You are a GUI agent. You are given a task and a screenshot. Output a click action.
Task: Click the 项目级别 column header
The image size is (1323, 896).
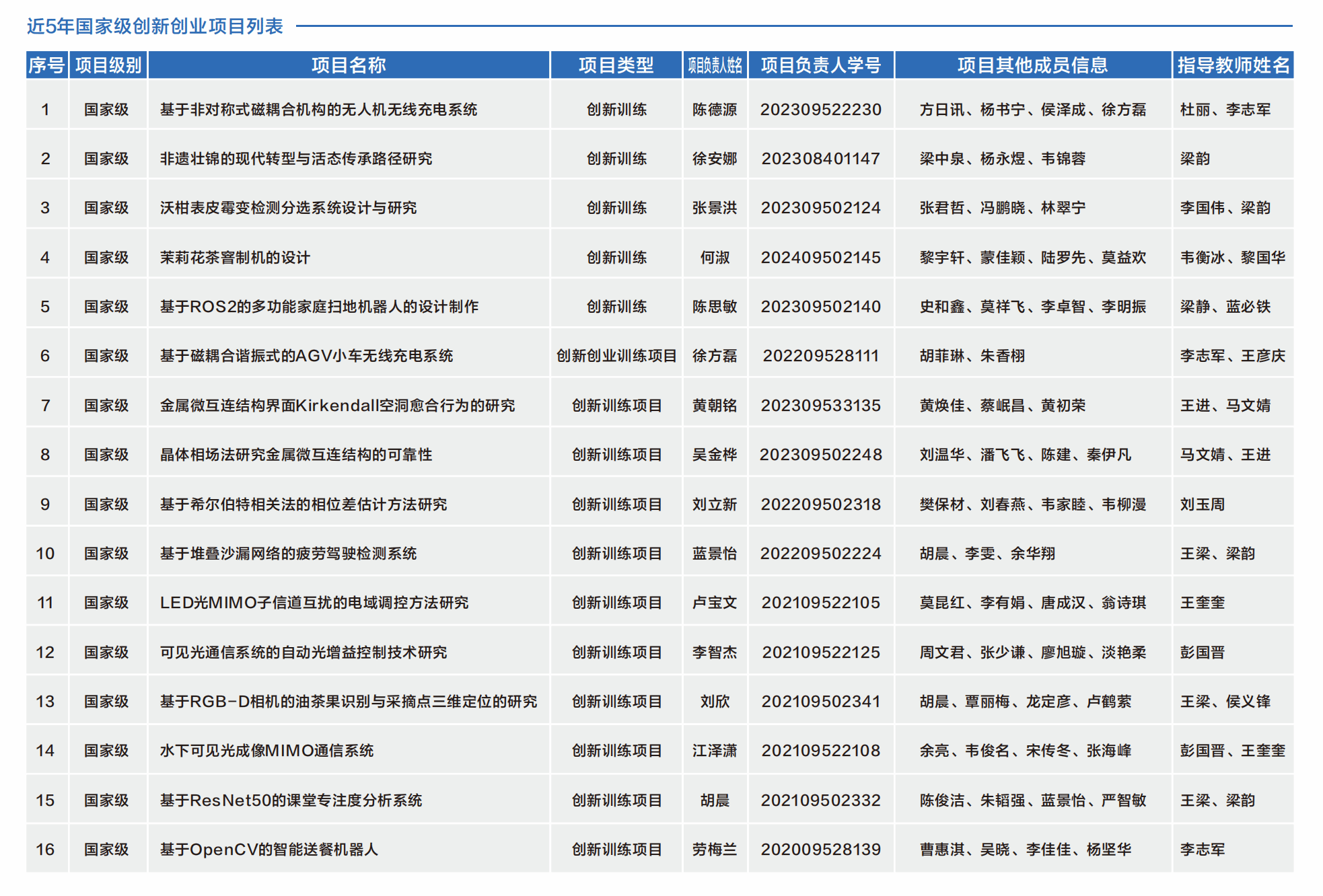coord(108,65)
